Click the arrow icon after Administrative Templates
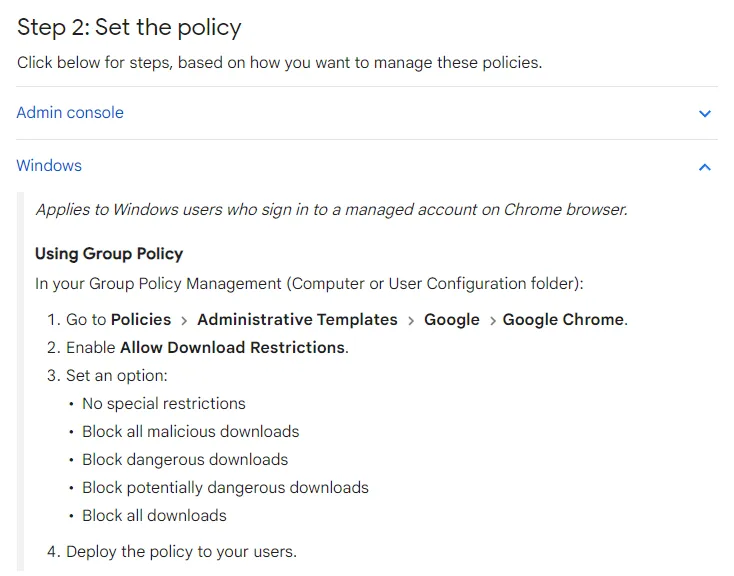This screenshot has width=734, height=576. [x=411, y=320]
